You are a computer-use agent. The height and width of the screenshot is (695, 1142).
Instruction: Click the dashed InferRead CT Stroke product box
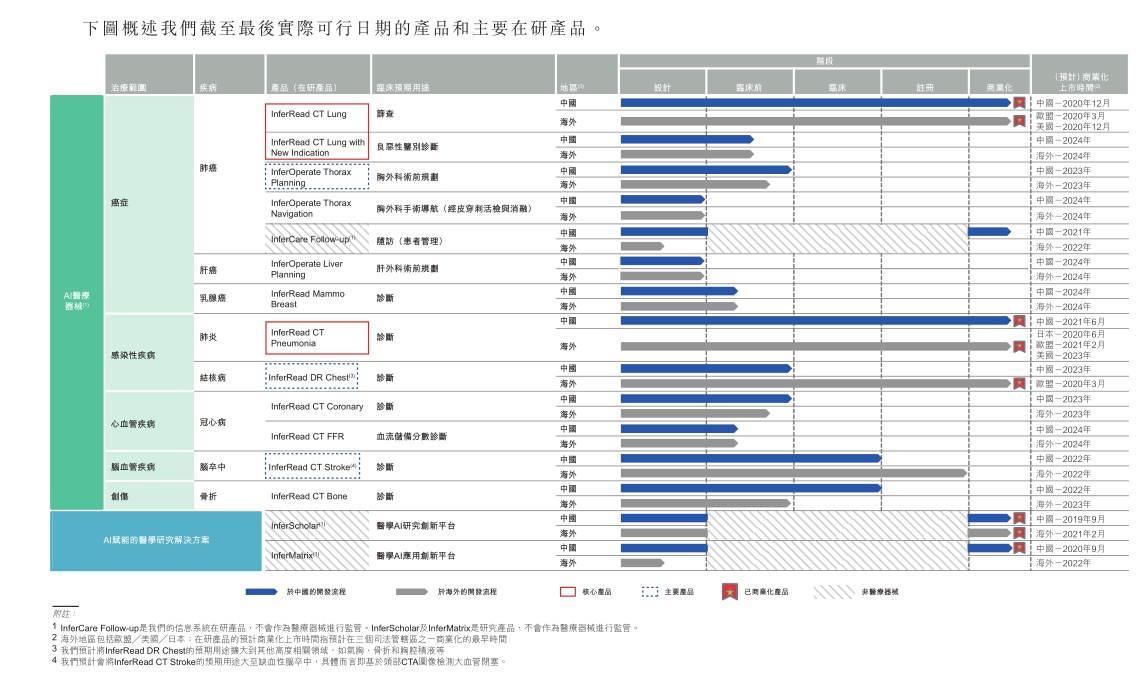click(312, 466)
